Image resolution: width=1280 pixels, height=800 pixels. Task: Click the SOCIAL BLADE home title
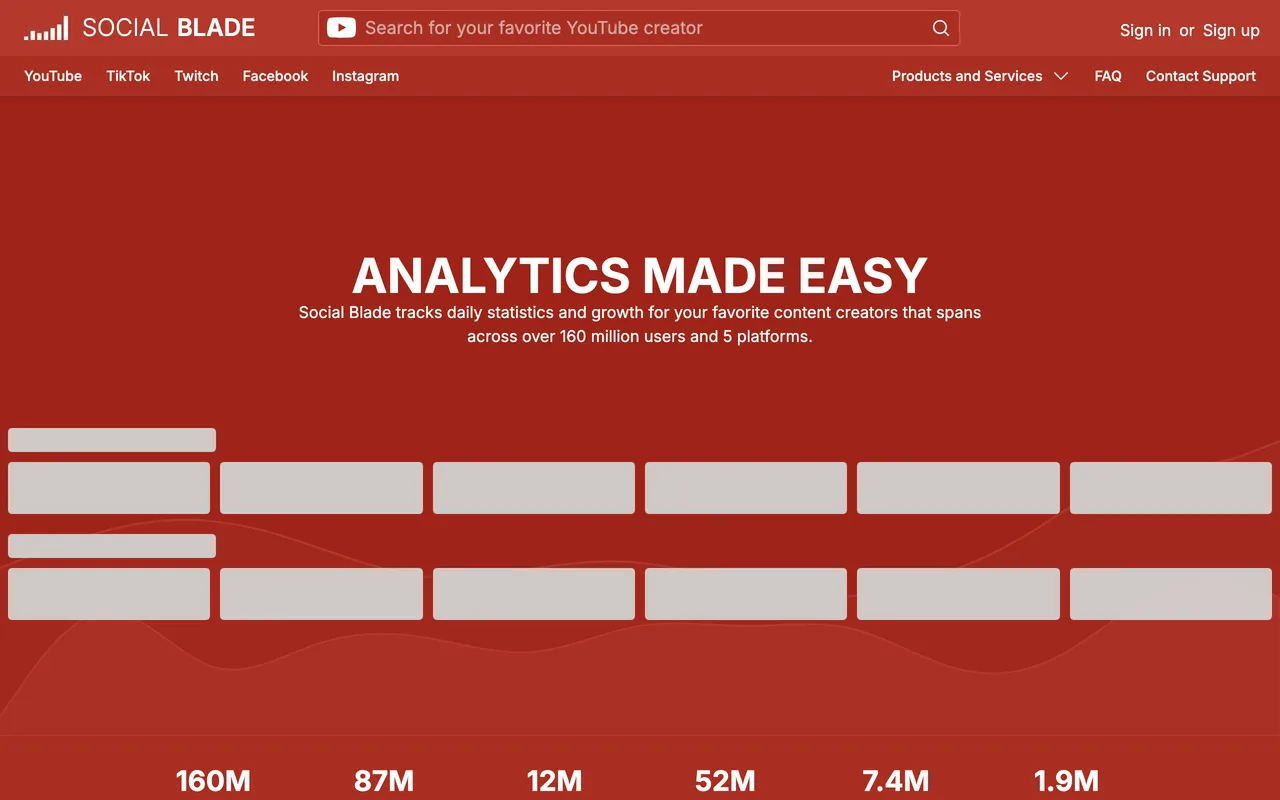(168, 28)
